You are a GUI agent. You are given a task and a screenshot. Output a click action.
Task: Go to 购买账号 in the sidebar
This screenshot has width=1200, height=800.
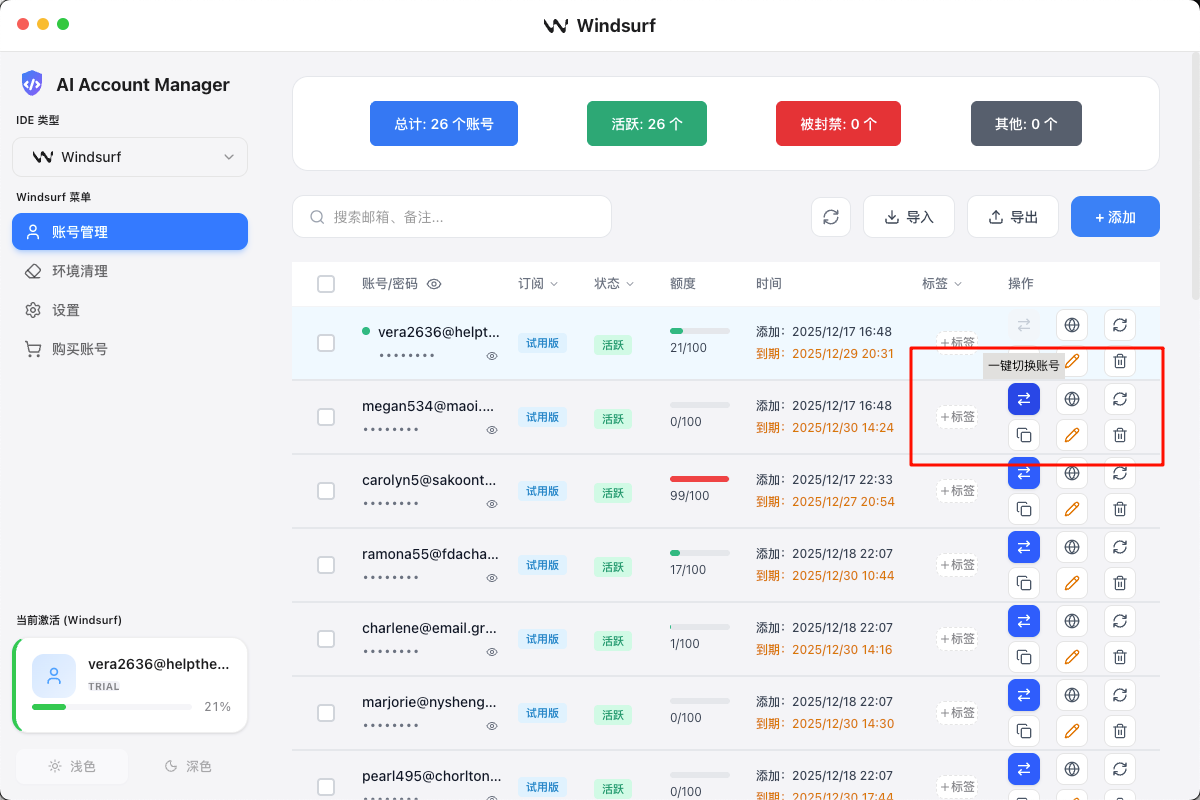point(80,349)
